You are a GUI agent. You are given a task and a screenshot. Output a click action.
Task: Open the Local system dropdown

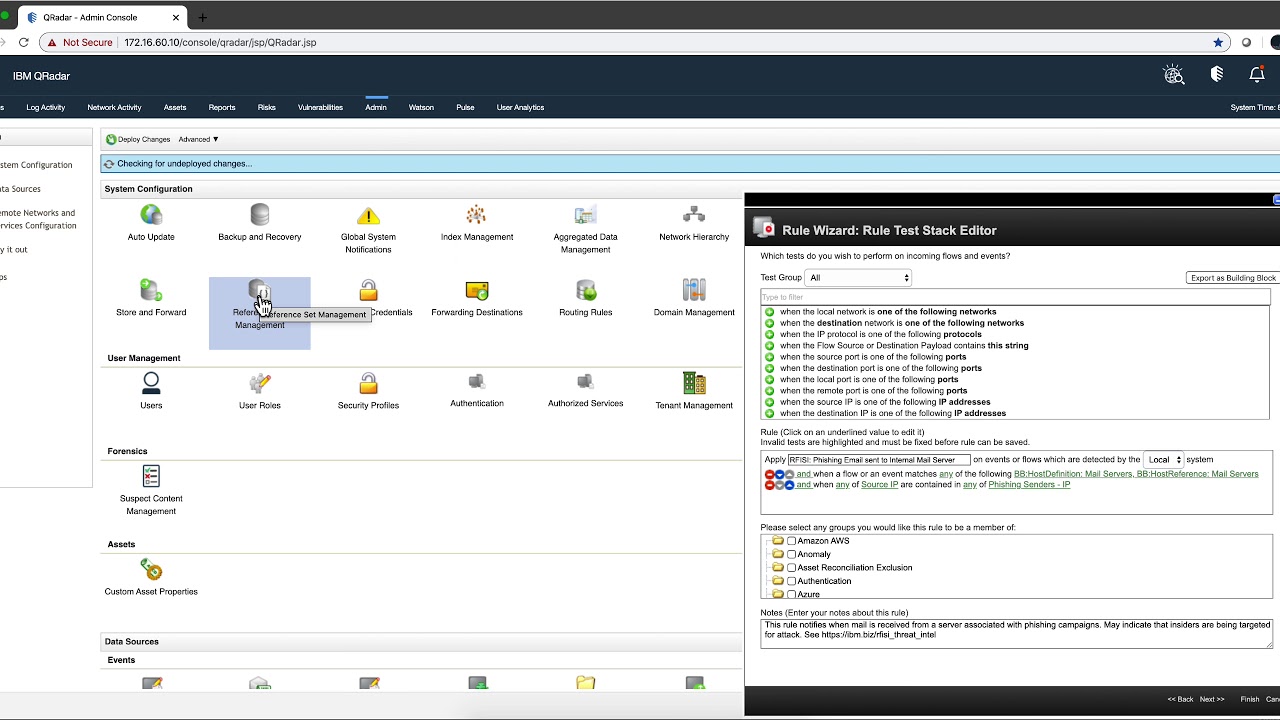[x=1163, y=460]
